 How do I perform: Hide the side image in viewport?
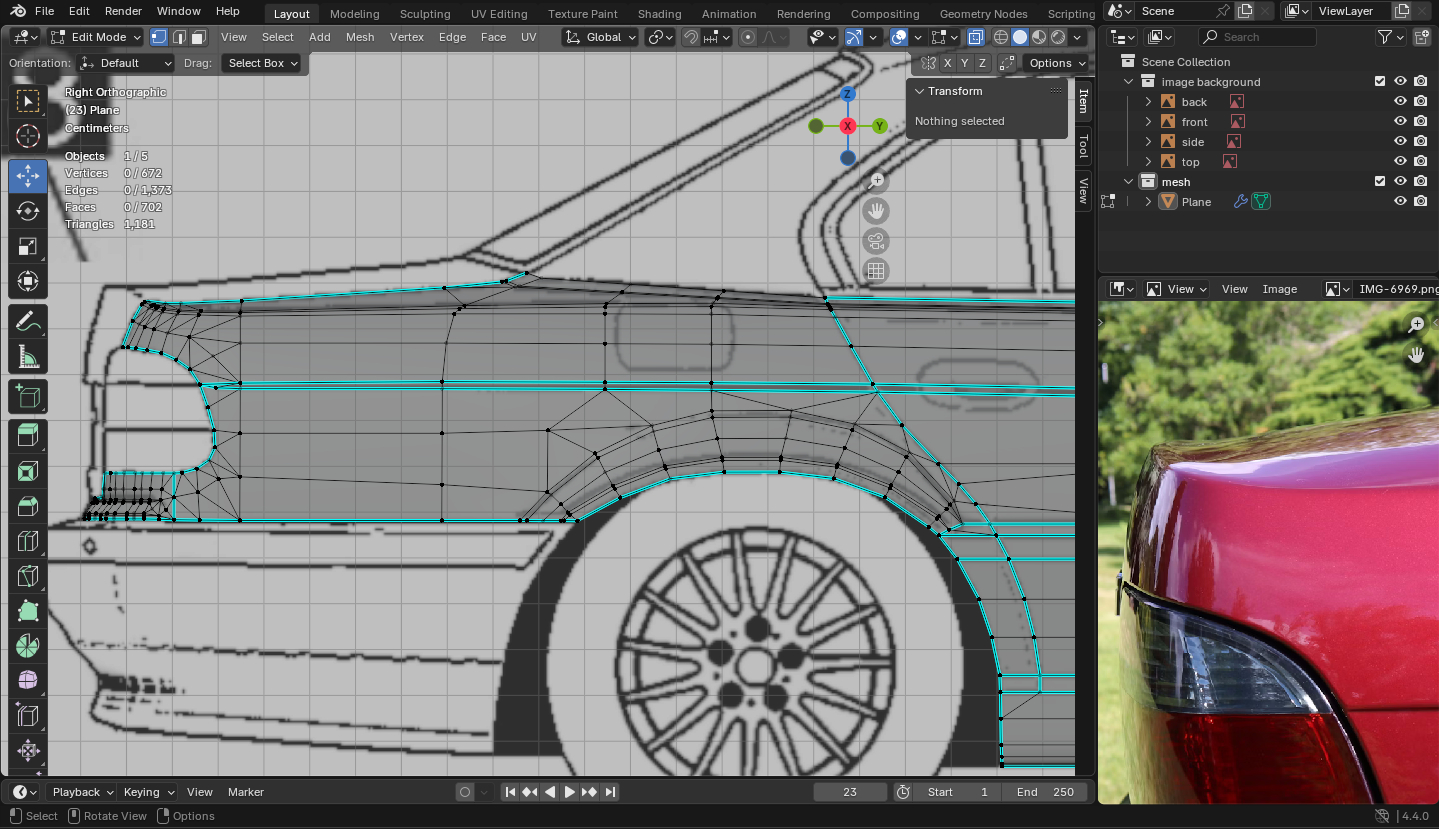coord(1400,142)
